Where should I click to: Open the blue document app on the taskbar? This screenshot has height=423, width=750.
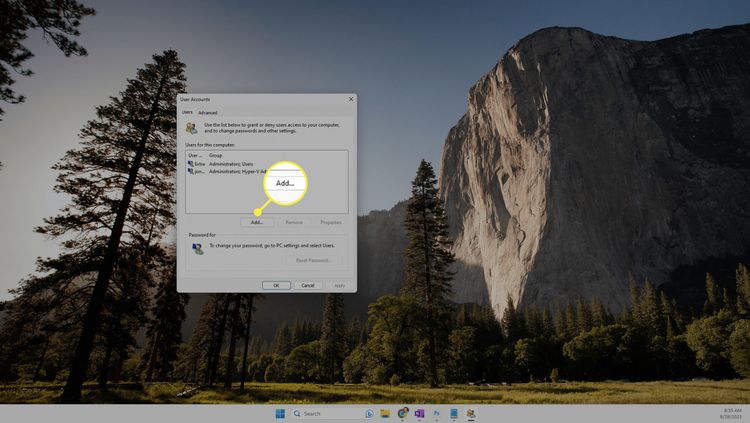(x=453, y=413)
